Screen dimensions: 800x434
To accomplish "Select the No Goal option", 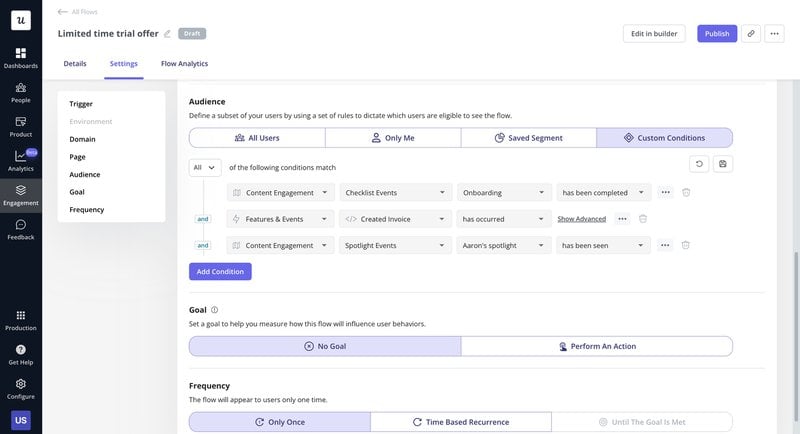I will coord(325,346).
